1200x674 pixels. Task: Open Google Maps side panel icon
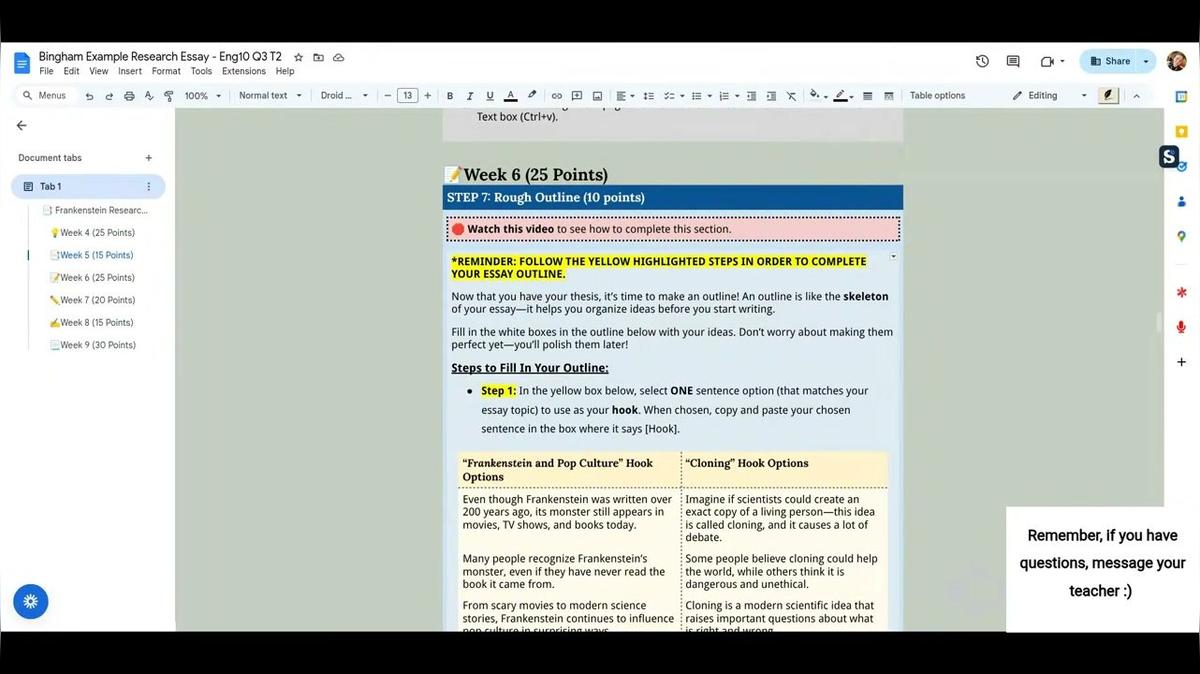tap(1181, 236)
